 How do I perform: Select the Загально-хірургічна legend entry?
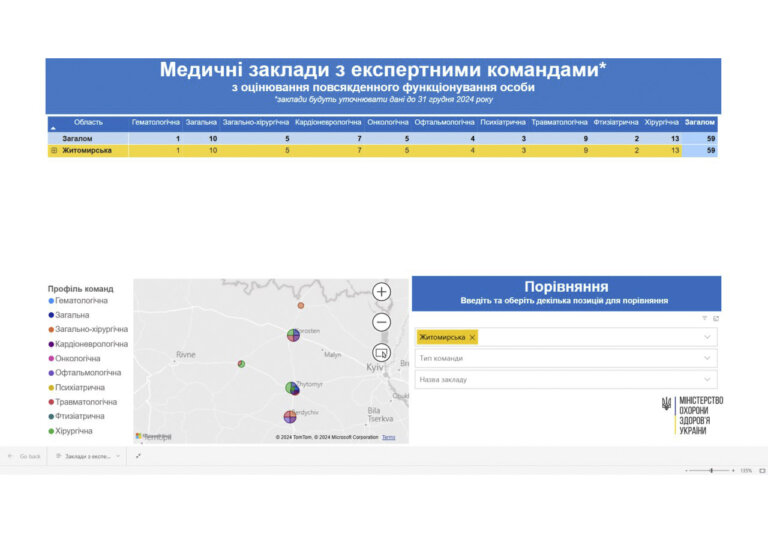(x=88, y=329)
